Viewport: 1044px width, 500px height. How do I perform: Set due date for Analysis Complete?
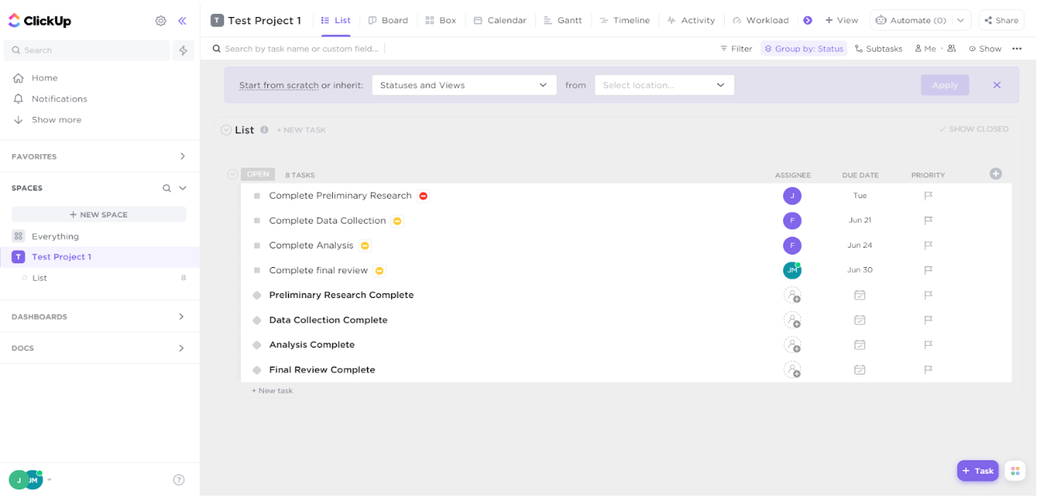point(859,345)
